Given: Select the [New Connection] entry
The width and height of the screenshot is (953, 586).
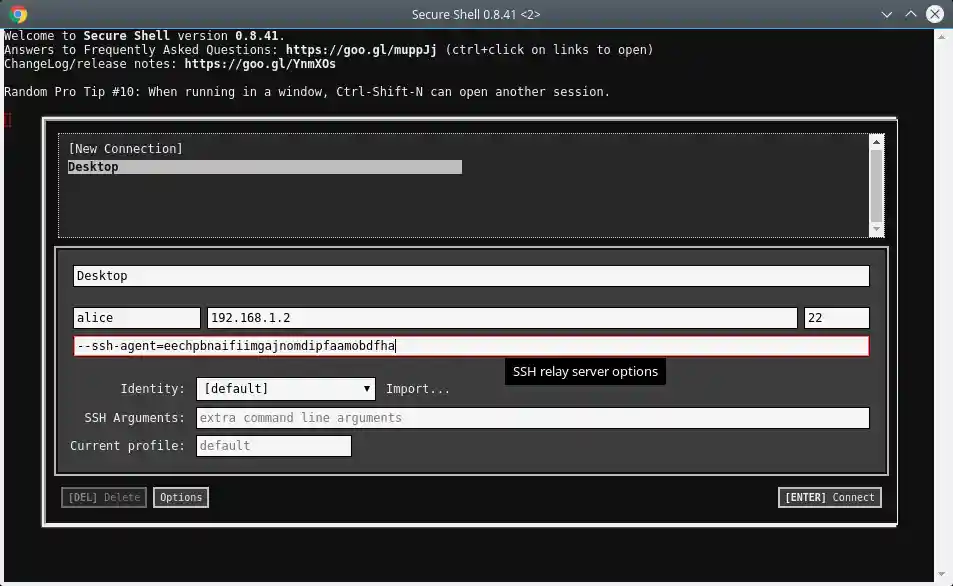Looking at the screenshot, I should click(125, 148).
